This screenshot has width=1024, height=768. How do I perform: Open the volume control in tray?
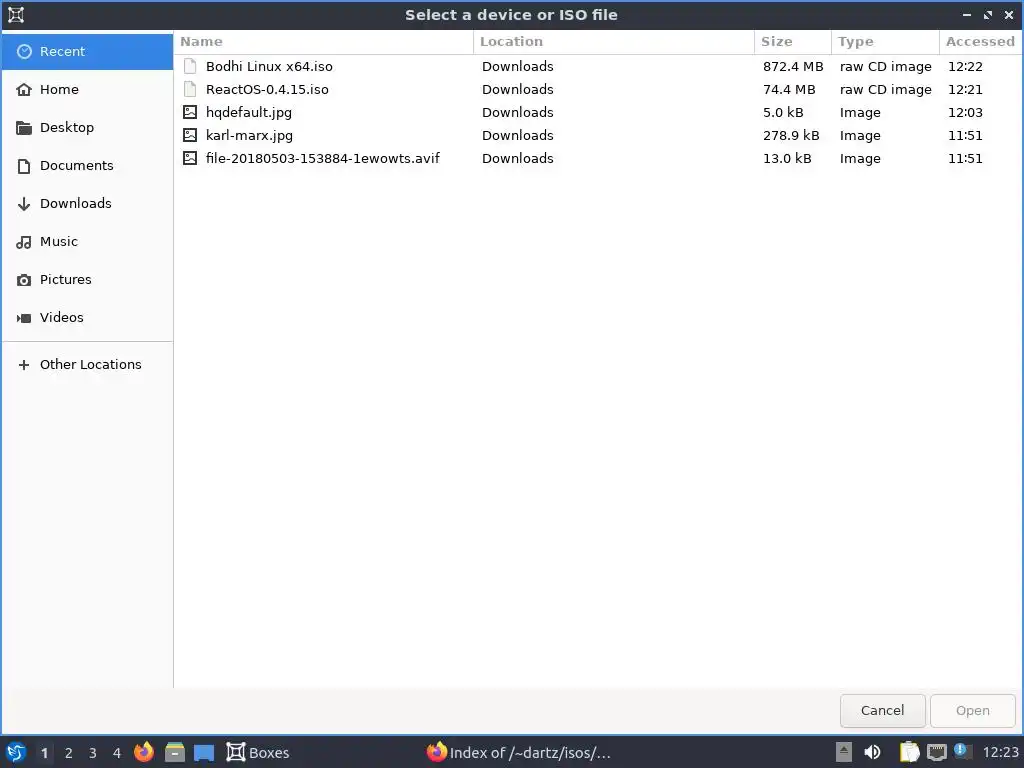pos(872,752)
